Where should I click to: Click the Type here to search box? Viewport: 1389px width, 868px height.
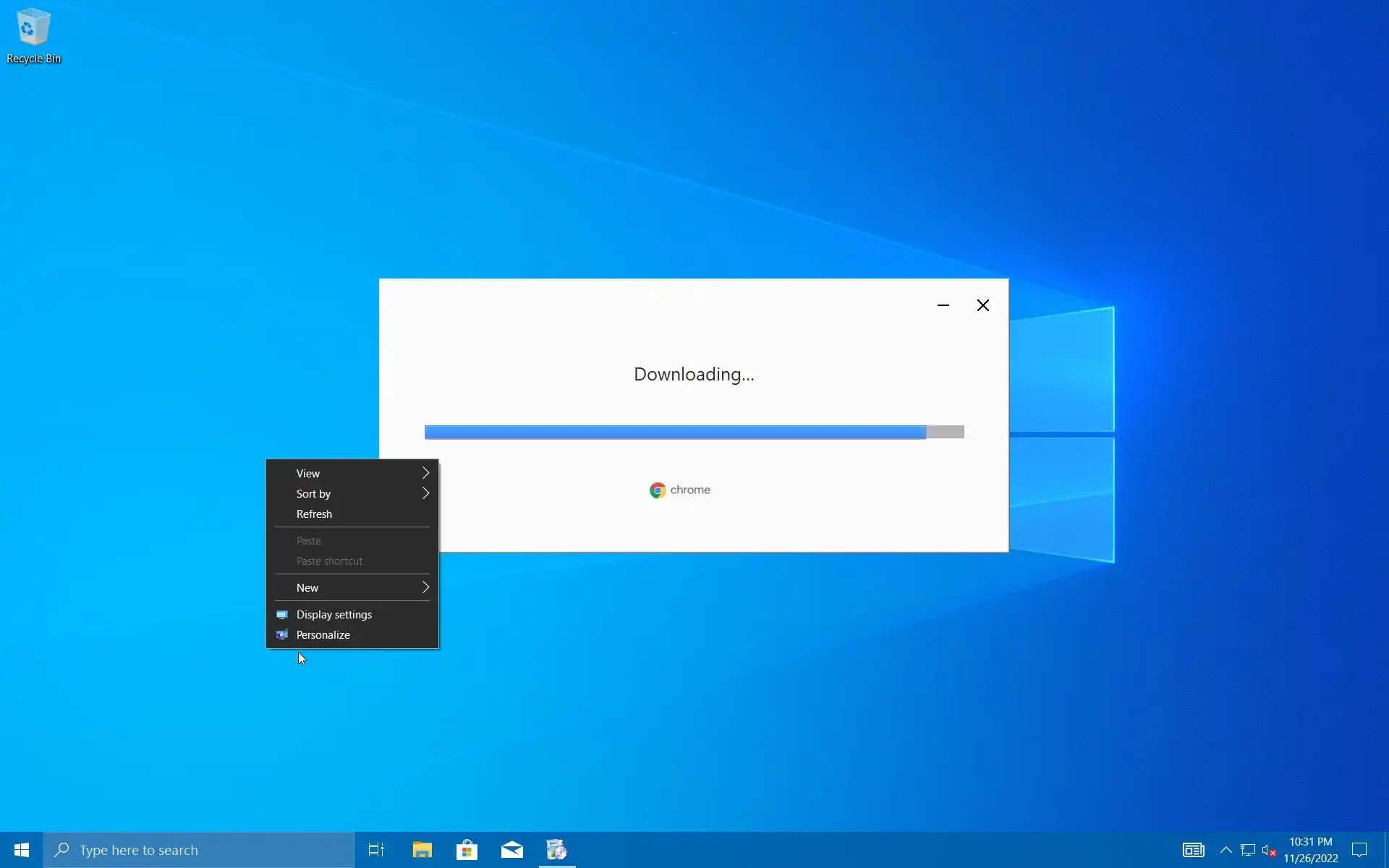199,850
